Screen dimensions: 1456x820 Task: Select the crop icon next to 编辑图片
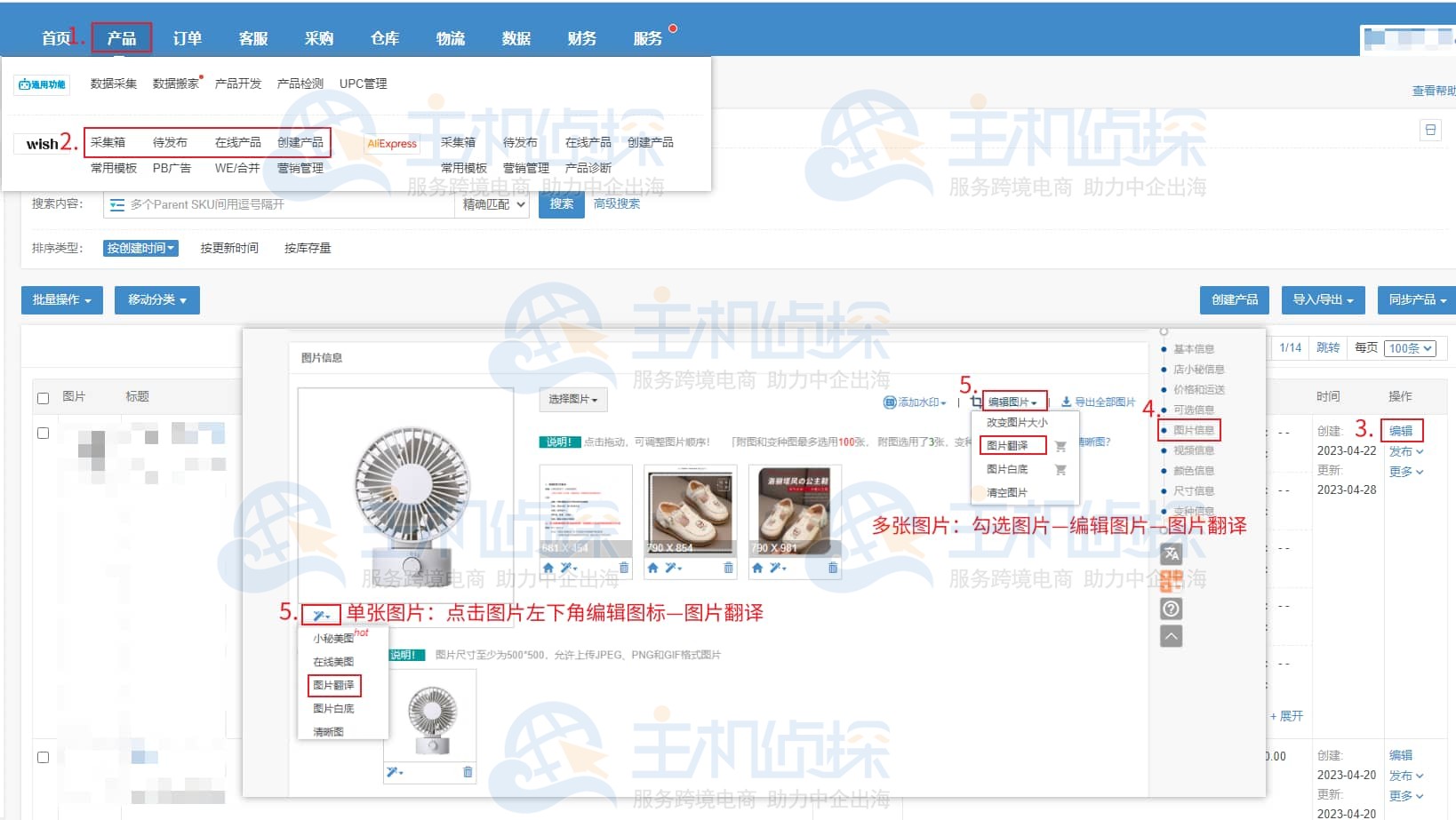(974, 401)
